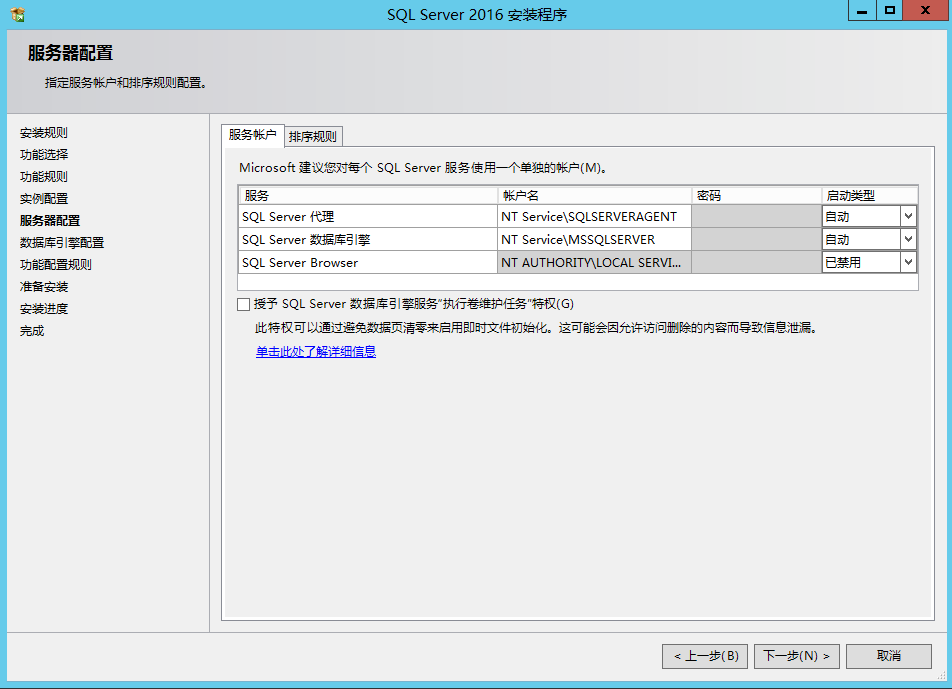This screenshot has width=952, height=689.
Task: Select the SQL Server Browser service row
Action: [x=367, y=262]
